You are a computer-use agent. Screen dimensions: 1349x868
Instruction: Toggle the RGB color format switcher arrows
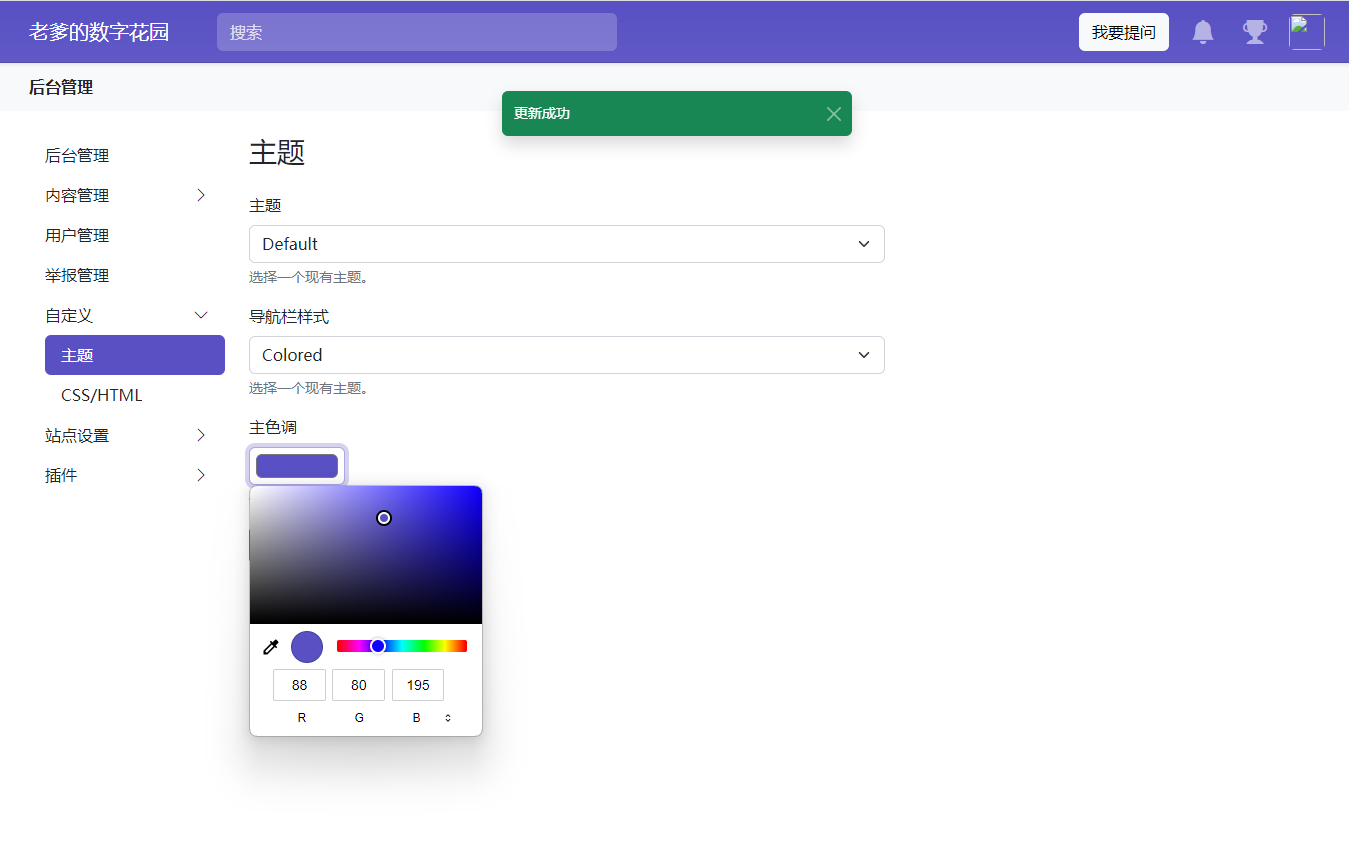[448, 718]
